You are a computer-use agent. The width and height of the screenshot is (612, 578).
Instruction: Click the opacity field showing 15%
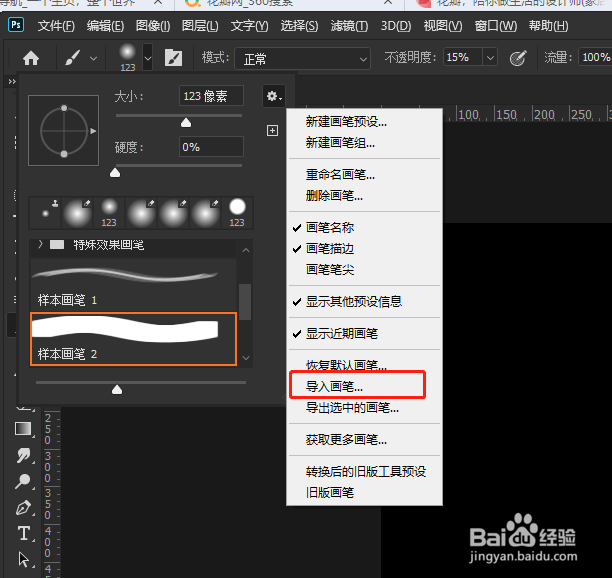463,58
